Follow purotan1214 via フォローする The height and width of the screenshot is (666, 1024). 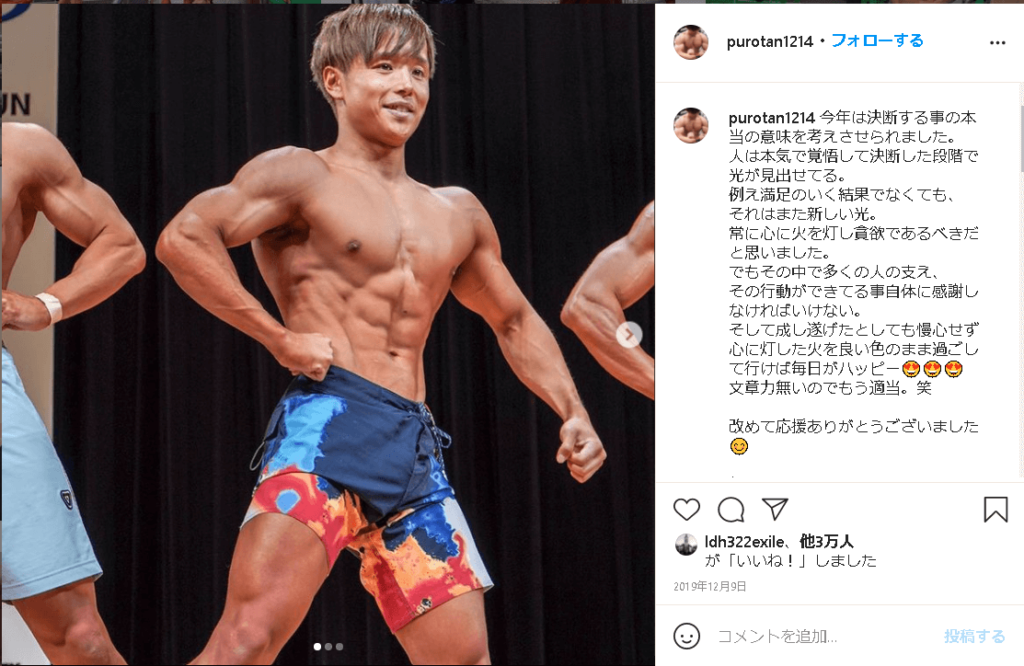(877, 40)
